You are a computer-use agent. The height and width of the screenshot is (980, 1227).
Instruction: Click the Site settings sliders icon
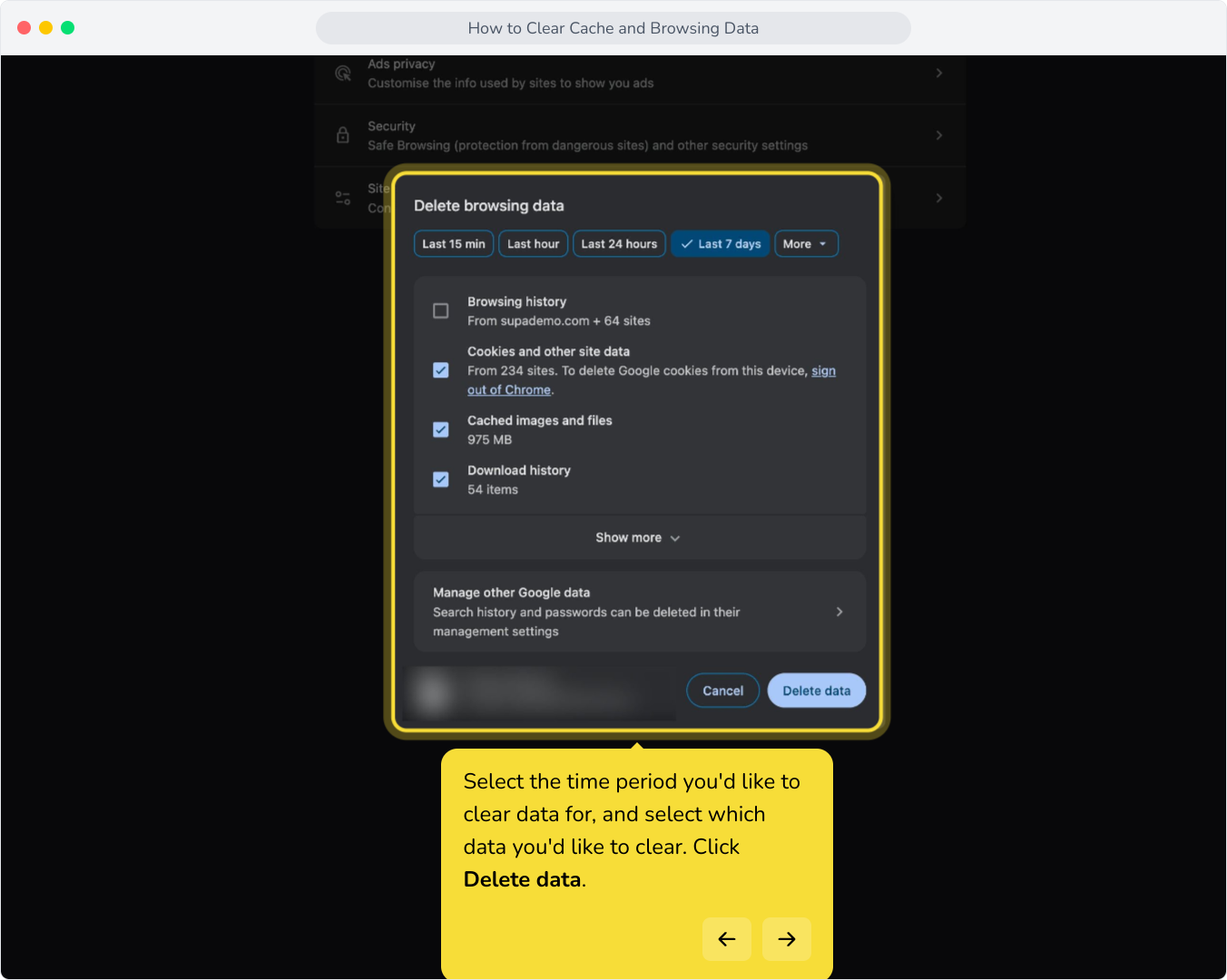(343, 198)
